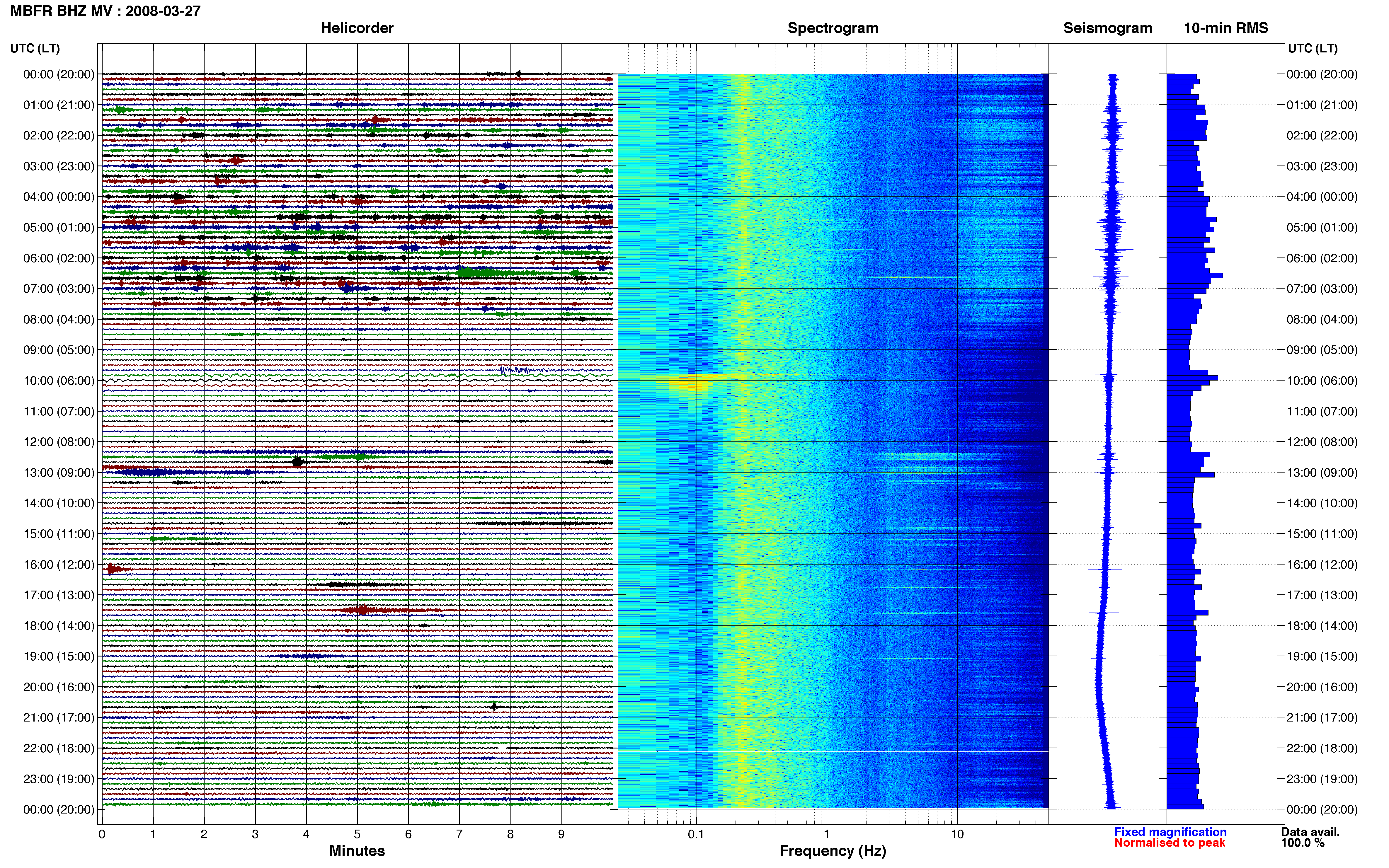
Task: Click the '10-min RMS' panel heading
Action: (x=1226, y=28)
